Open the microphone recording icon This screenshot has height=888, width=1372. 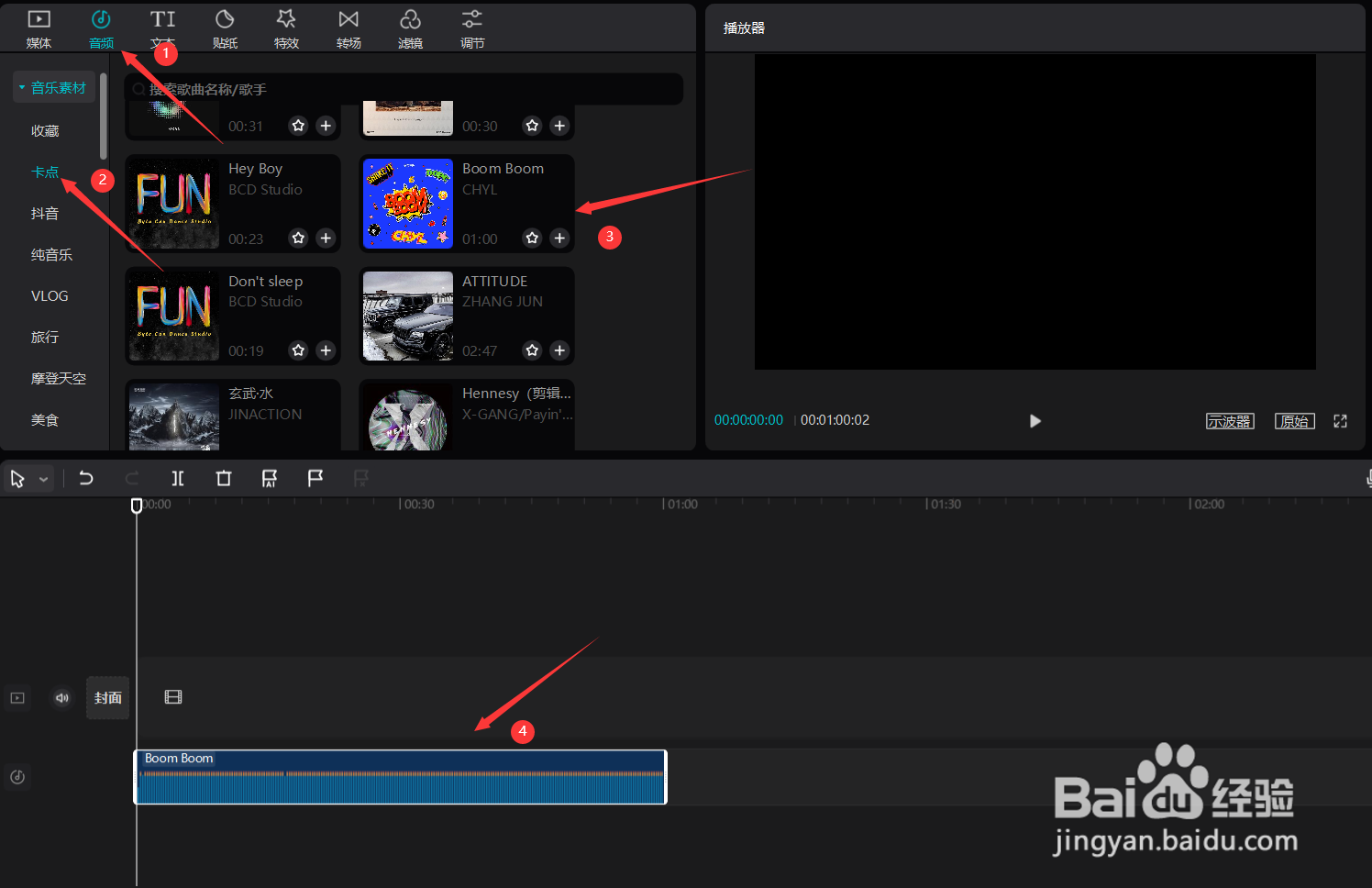pyautogui.click(x=1367, y=478)
